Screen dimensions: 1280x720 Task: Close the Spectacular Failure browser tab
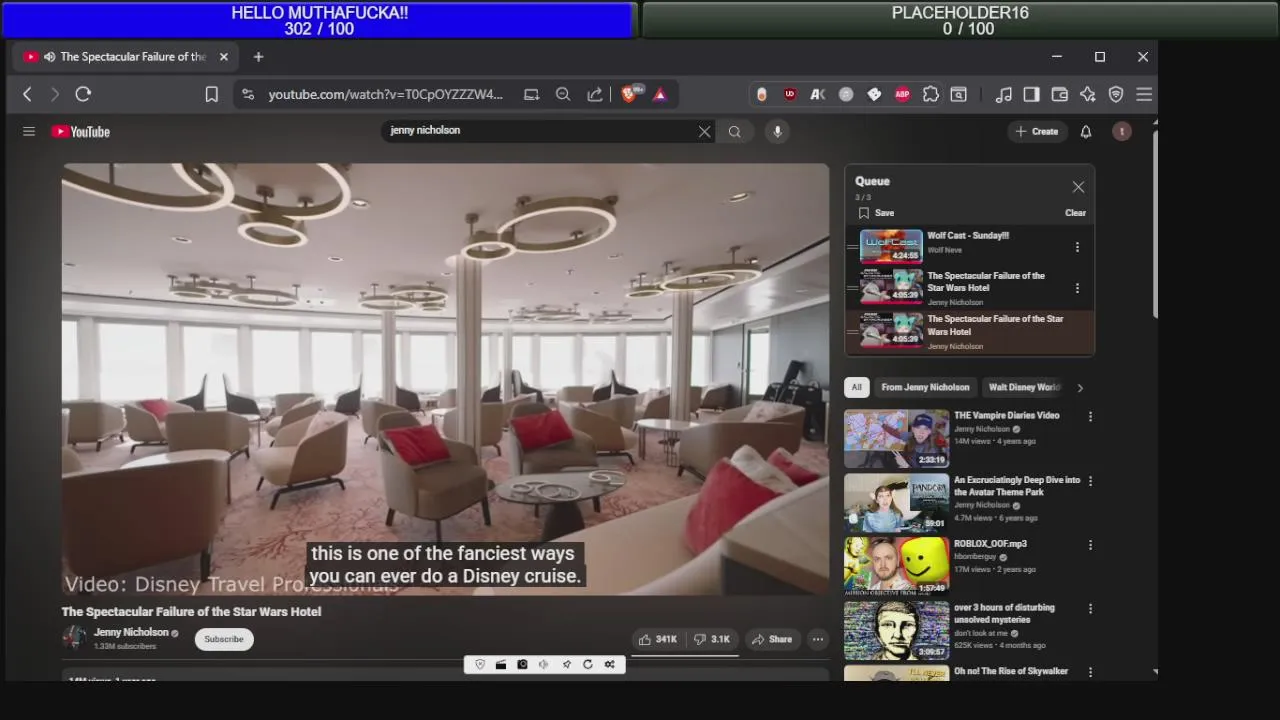point(223,57)
